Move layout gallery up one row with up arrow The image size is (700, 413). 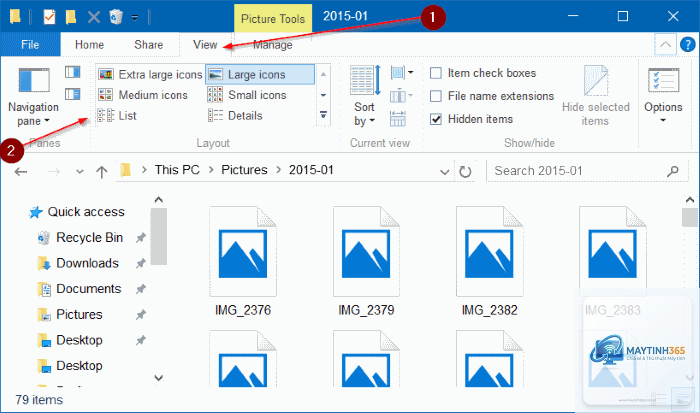(x=323, y=74)
